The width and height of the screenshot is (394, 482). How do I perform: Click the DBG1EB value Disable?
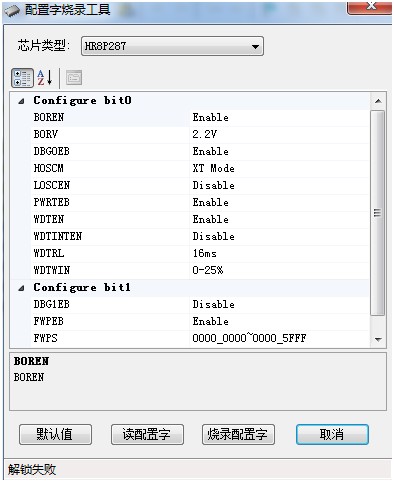(214, 305)
